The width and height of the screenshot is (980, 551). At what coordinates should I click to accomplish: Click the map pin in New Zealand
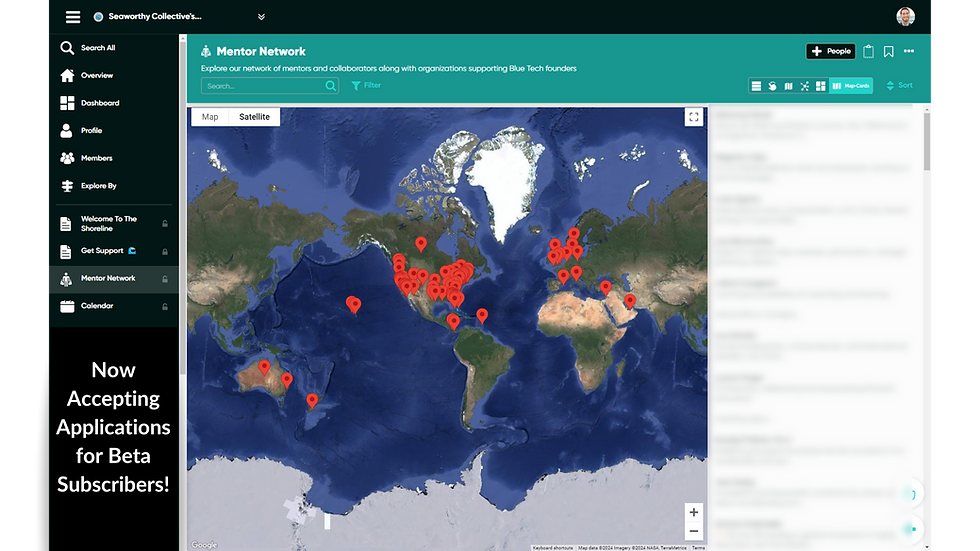tap(312, 401)
